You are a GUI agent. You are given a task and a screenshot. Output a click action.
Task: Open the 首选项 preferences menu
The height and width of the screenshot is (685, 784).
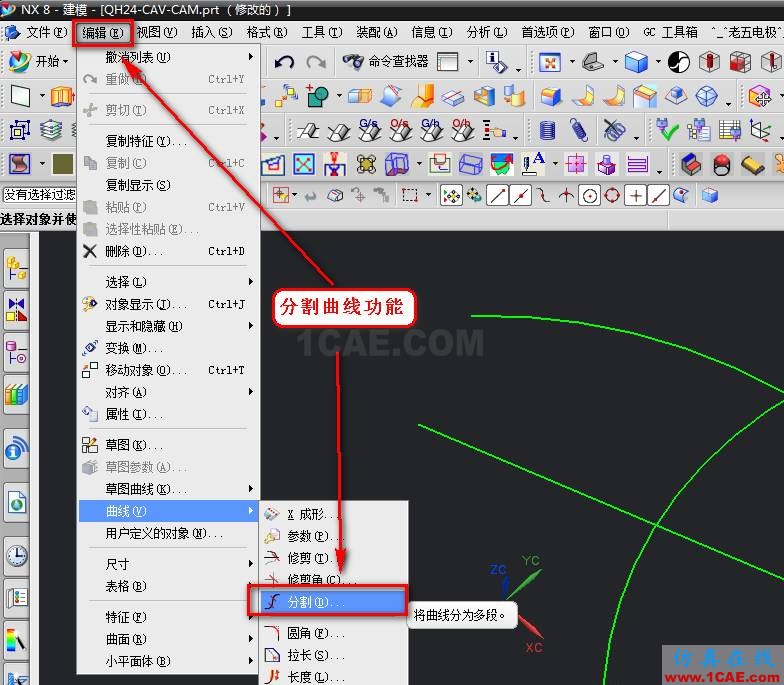click(548, 32)
